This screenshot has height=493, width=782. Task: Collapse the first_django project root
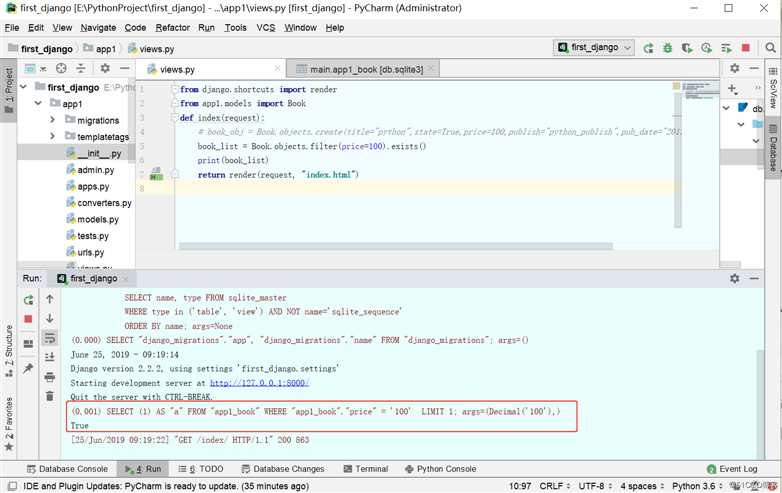[x=23, y=87]
